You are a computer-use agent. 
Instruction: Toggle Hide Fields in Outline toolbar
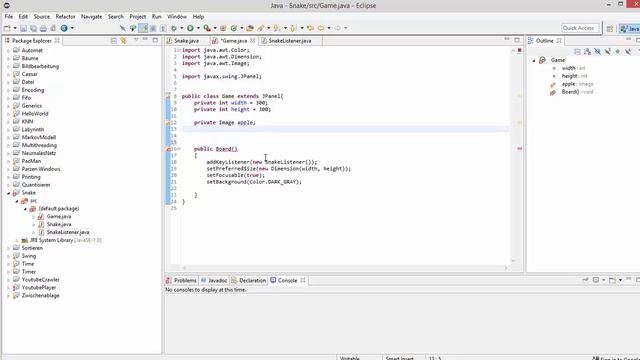click(x=598, y=51)
